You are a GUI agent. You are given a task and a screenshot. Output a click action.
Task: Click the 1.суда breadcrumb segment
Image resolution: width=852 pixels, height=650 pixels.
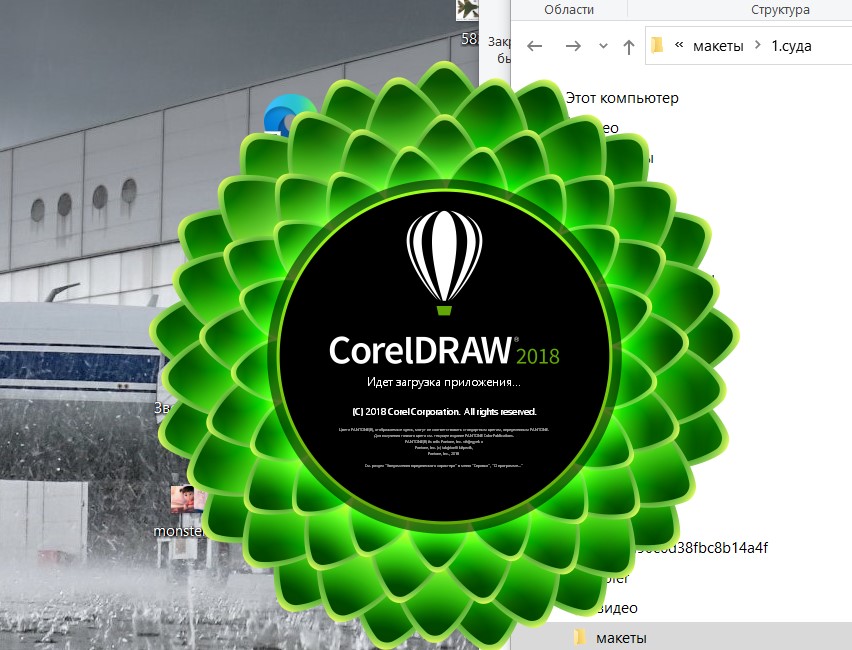791,46
